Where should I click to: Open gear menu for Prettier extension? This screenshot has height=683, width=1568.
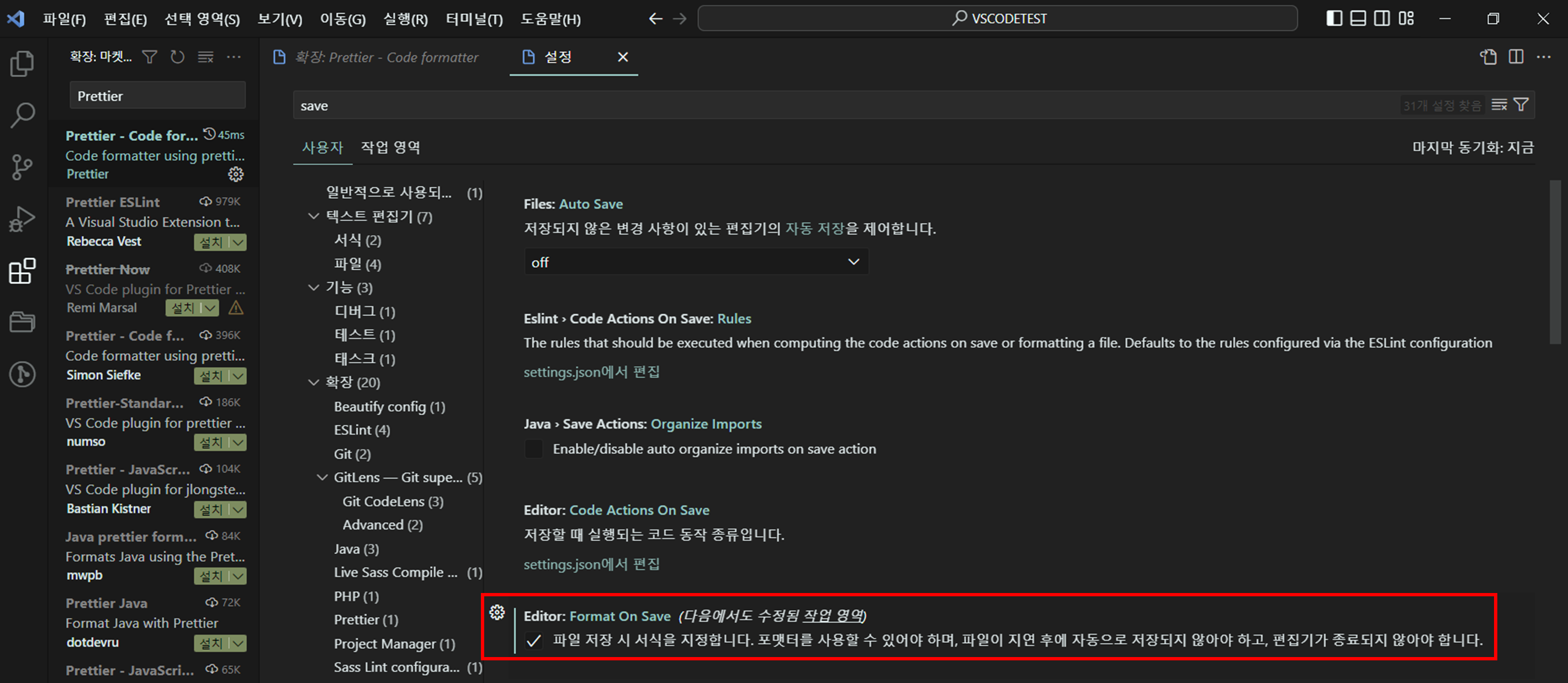236,174
